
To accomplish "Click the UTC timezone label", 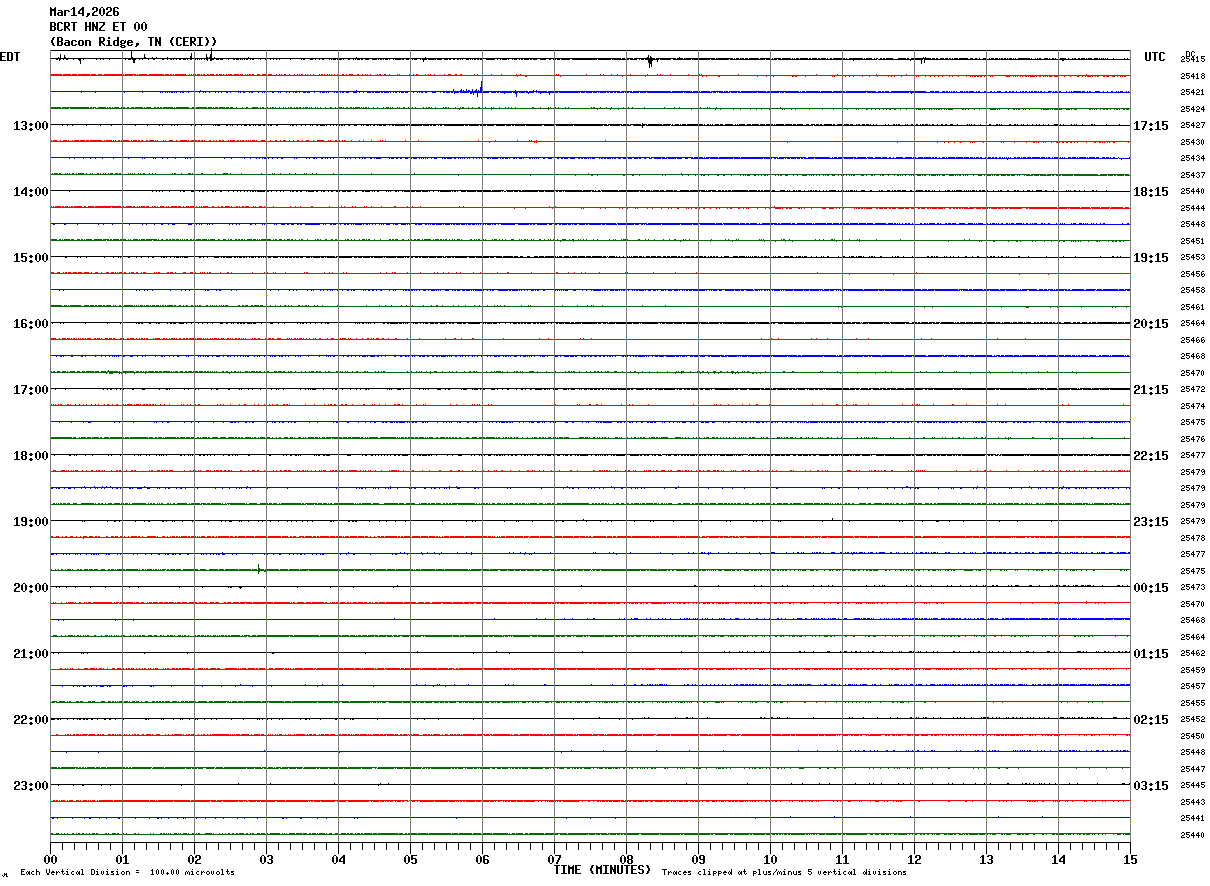I will coord(1155,57).
